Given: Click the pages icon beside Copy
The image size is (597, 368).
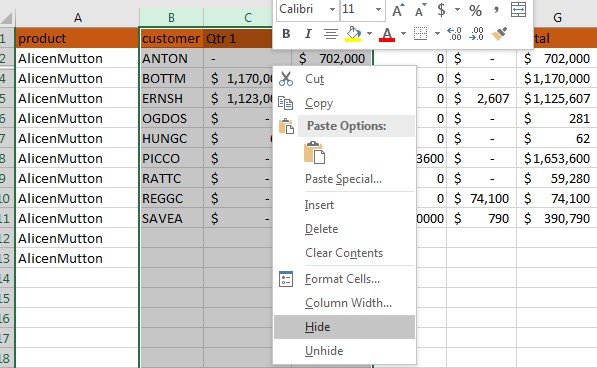Looking at the screenshot, I should coord(286,103).
